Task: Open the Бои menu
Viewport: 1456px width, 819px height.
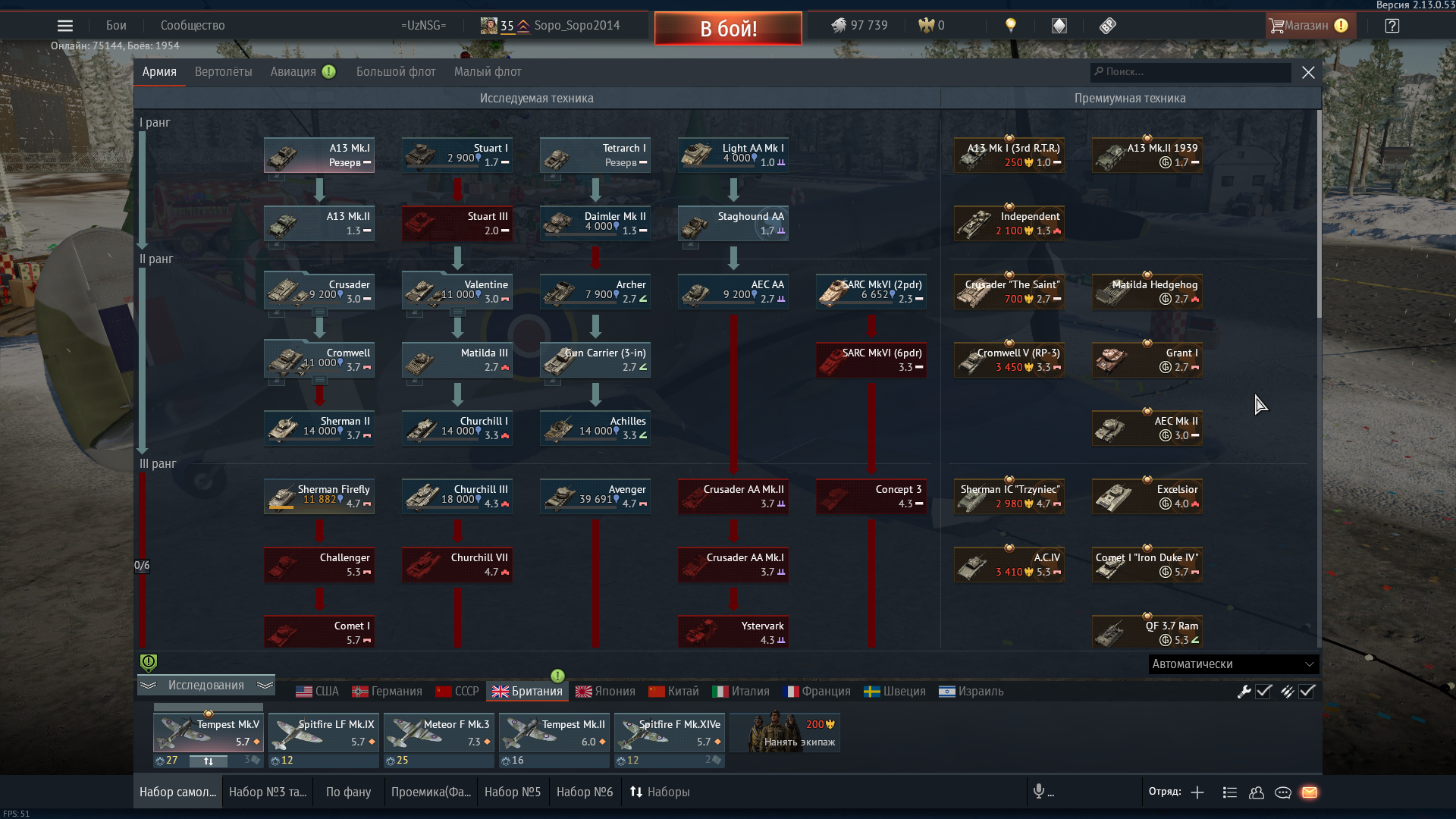Action: (x=116, y=25)
